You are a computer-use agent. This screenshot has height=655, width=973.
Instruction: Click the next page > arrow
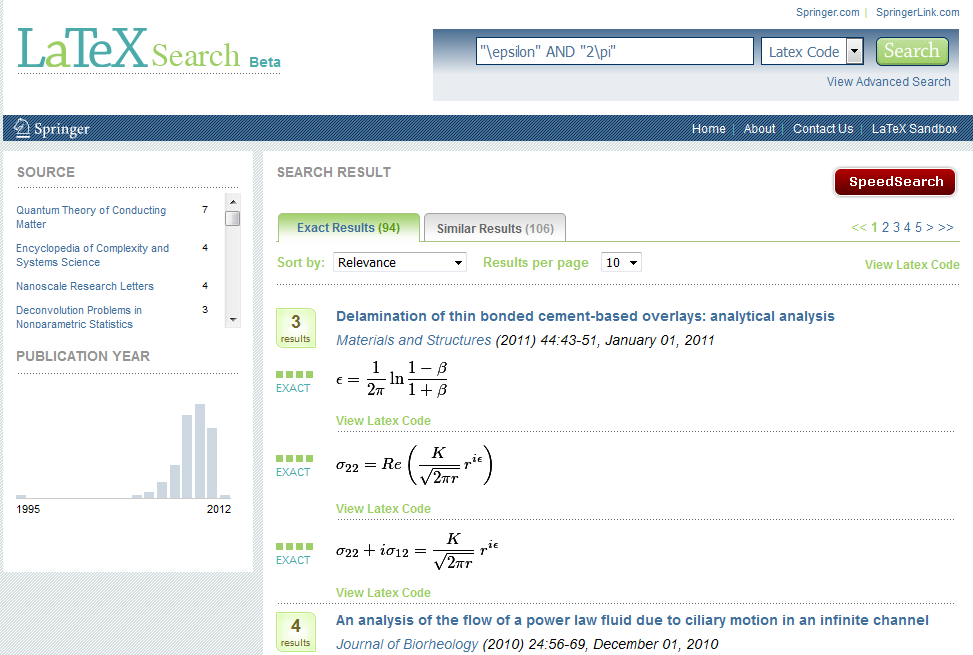(x=930, y=228)
